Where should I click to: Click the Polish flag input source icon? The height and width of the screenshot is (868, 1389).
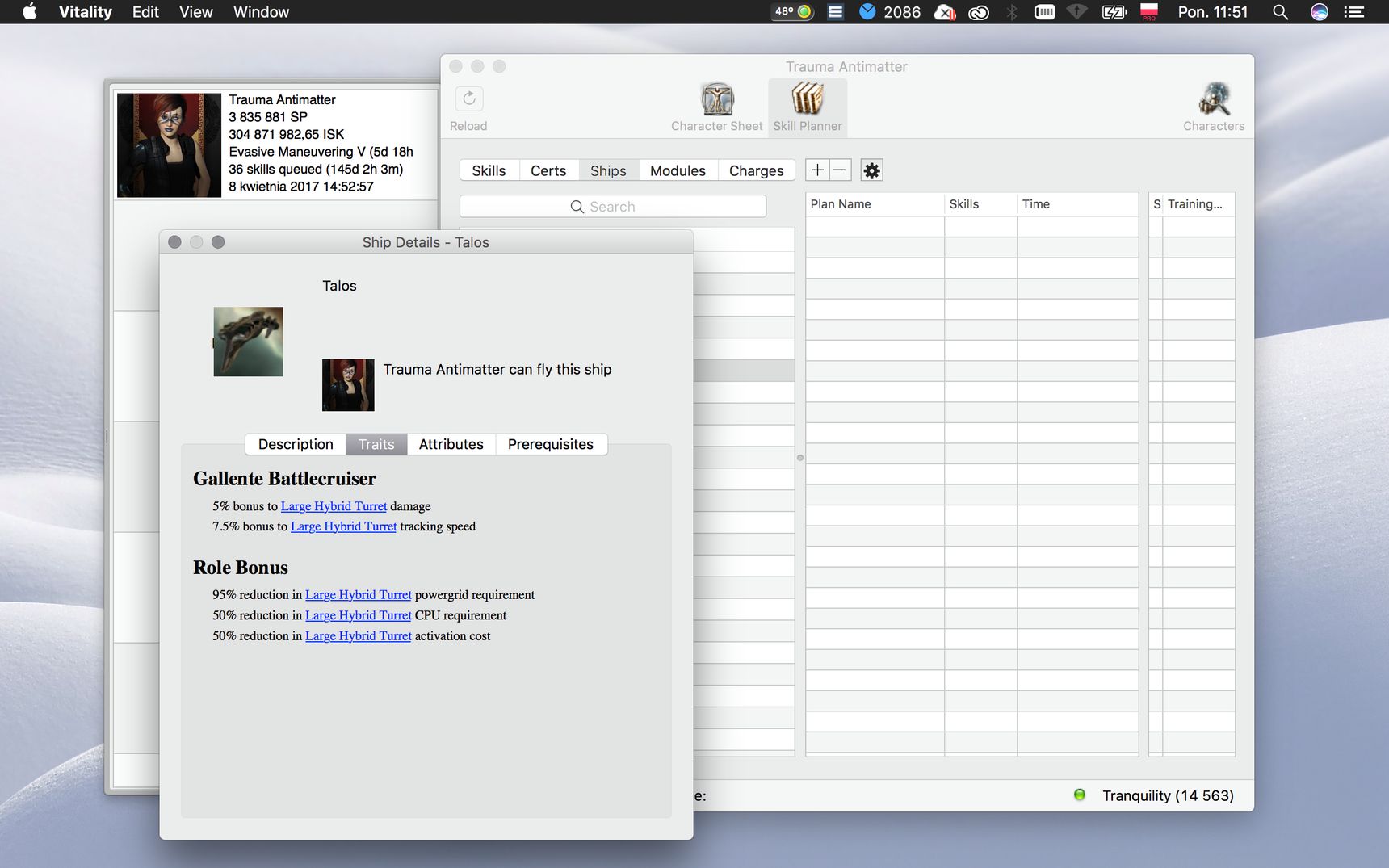pos(1149,12)
